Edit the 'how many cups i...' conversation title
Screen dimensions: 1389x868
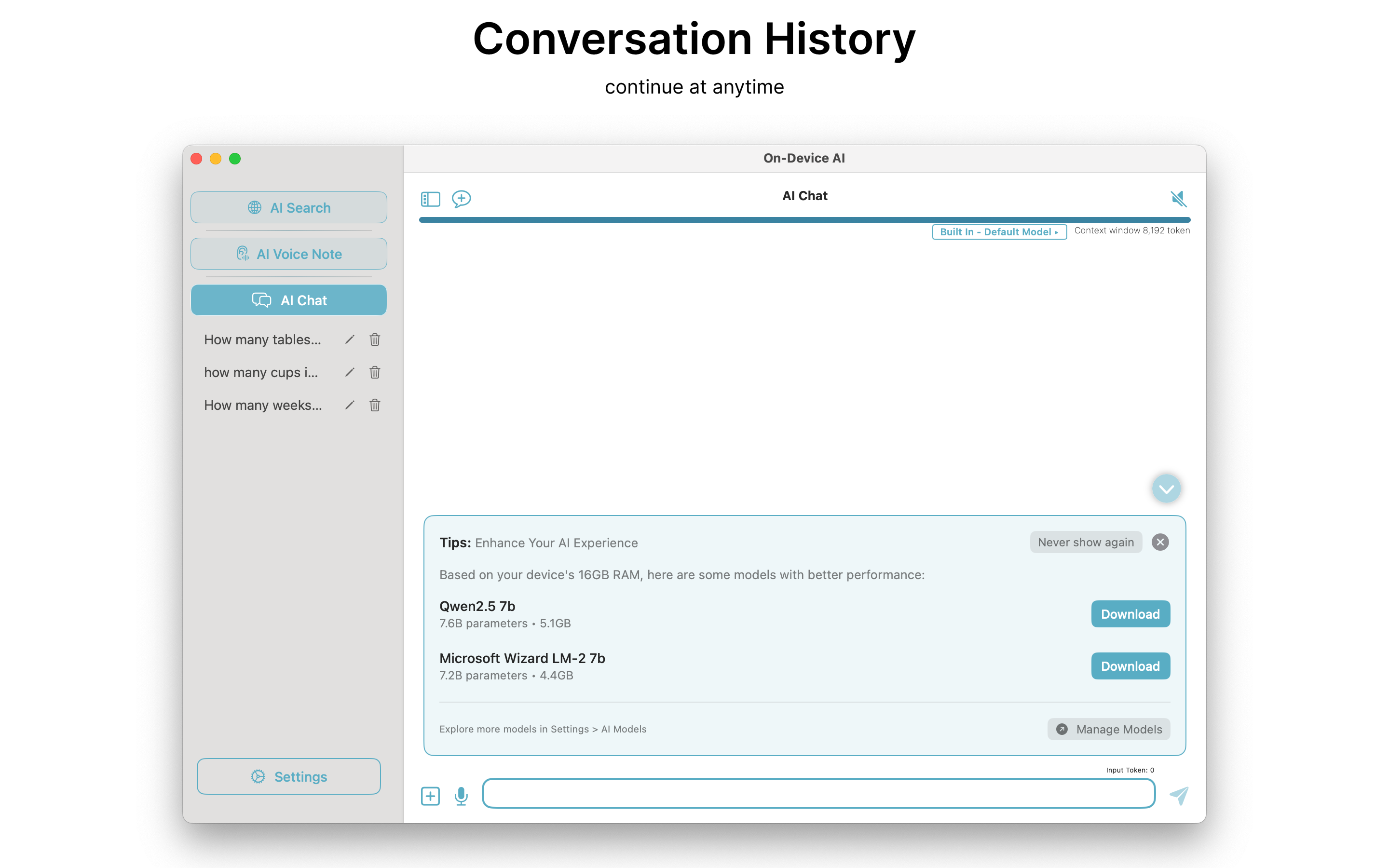tap(350, 372)
